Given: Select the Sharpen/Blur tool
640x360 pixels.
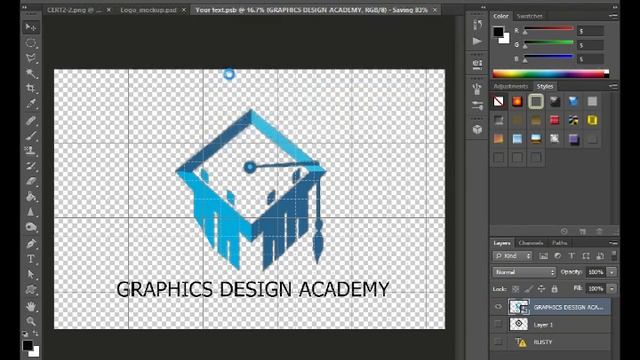Looking at the screenshot, I should pyautogui.click(x=31, y=212).
